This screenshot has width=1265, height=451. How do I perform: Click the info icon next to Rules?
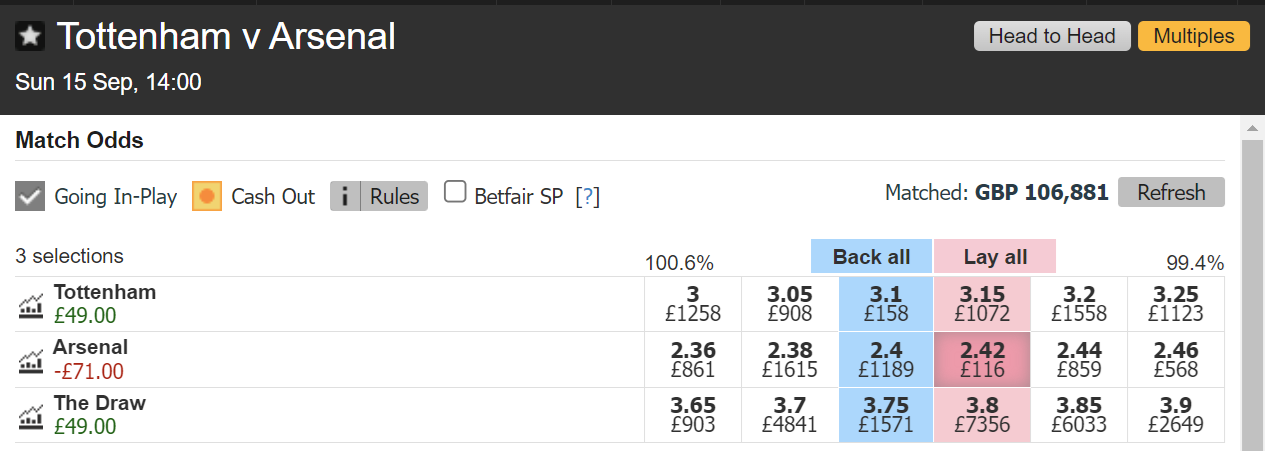(345, 196)
